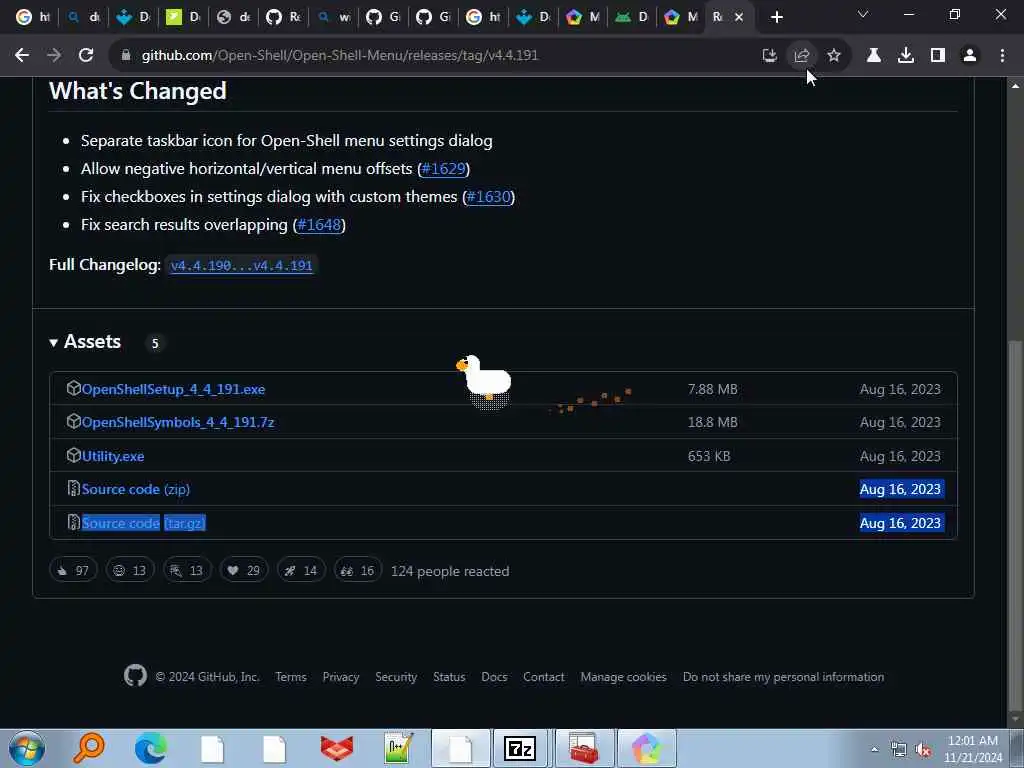The height and width of the screenshot is (768, 1024).
Task: React with smile emoji (13)
Action: point(130,570)
